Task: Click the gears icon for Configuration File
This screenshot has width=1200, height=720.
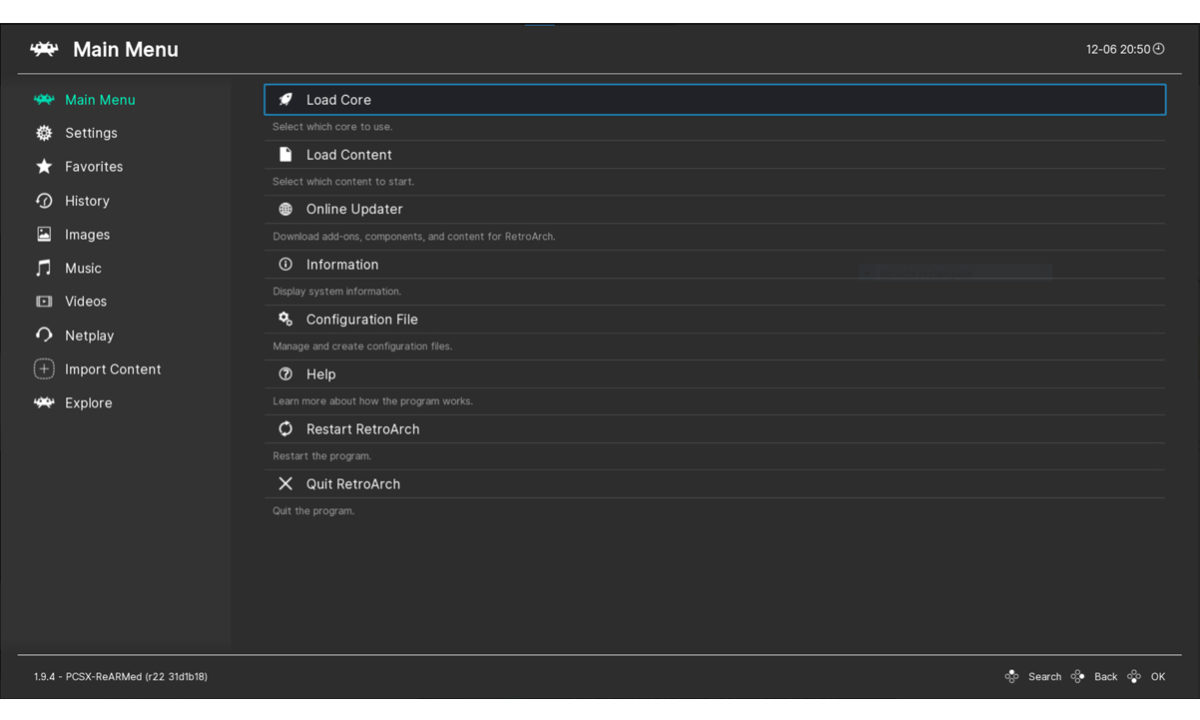Action: [x=285, y=319]
